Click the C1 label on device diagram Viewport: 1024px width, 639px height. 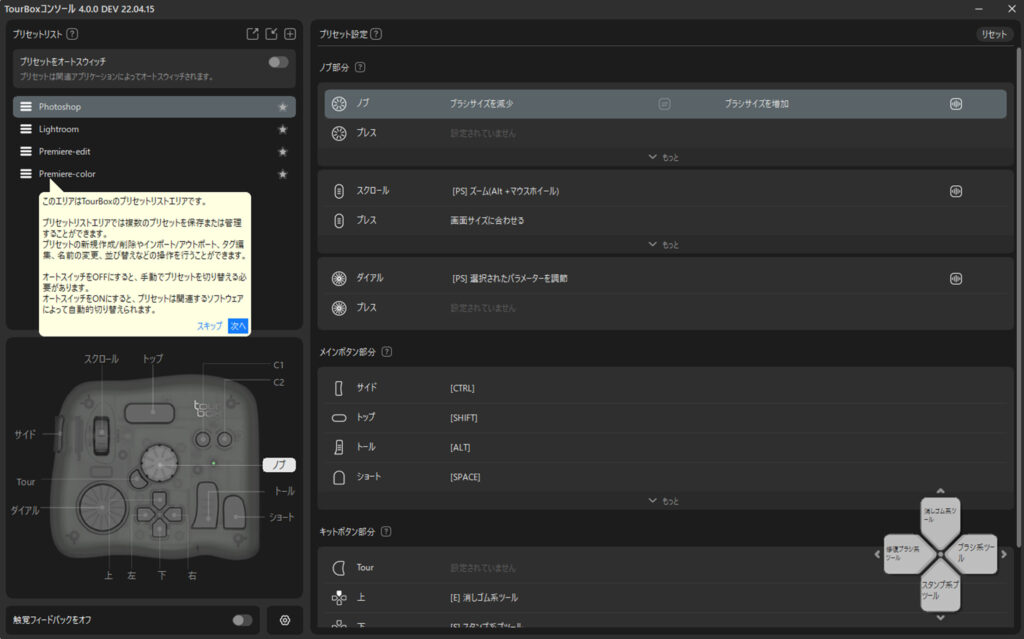pos(279,365)
